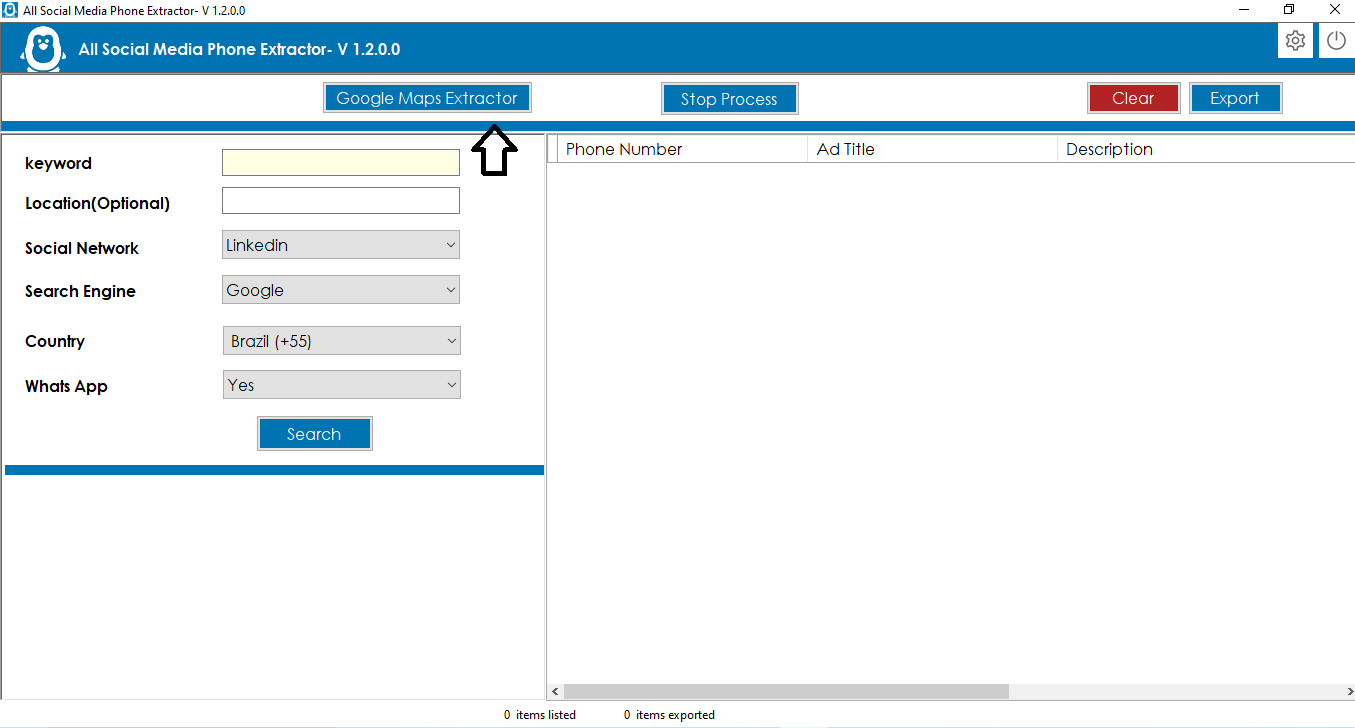Click the Ad Title column header
Viewport: 1355px width, 728px height.
[845, 148]
